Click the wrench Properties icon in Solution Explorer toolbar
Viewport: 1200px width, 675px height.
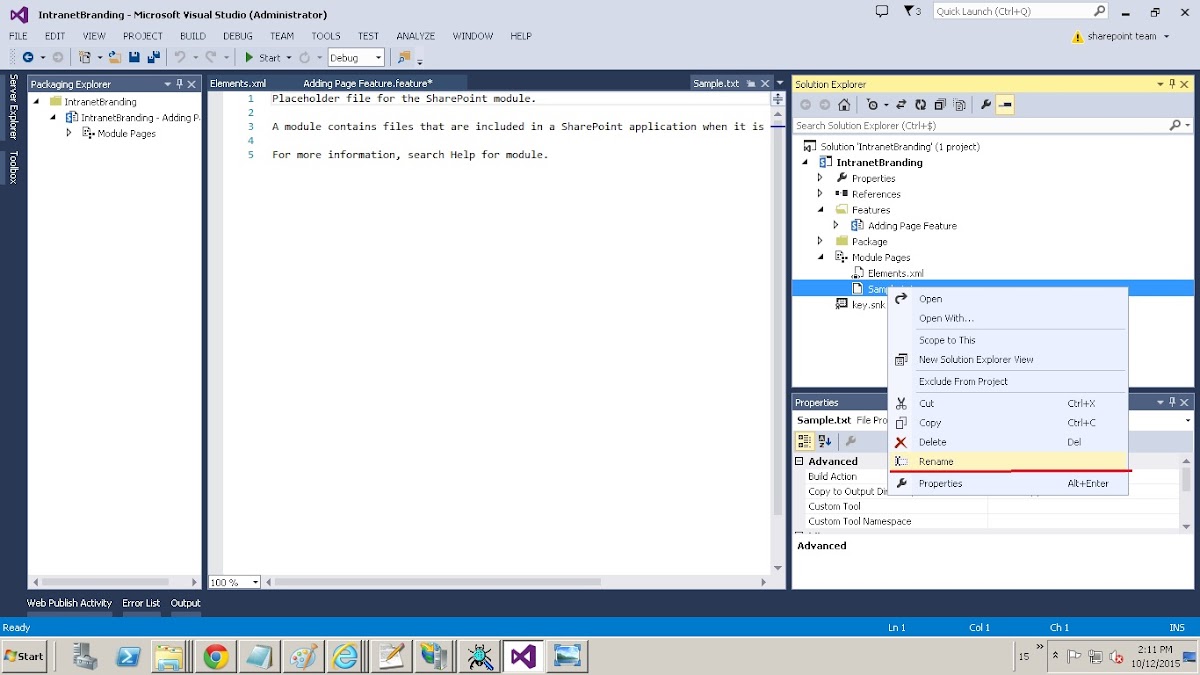click(986, 105)
